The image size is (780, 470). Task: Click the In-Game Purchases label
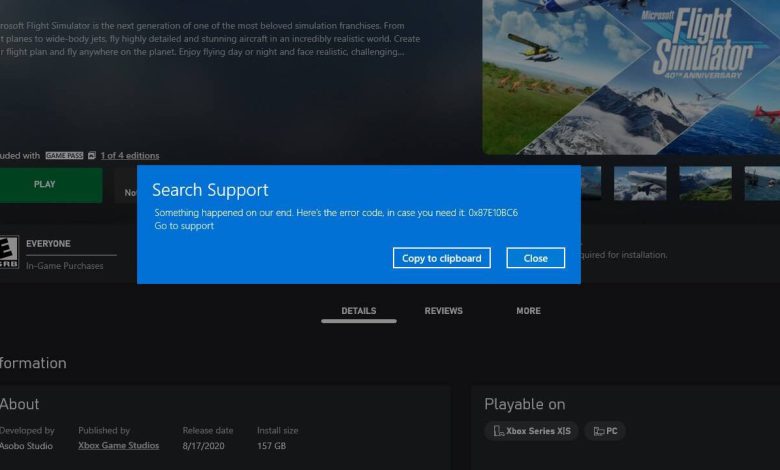[65, 266]
